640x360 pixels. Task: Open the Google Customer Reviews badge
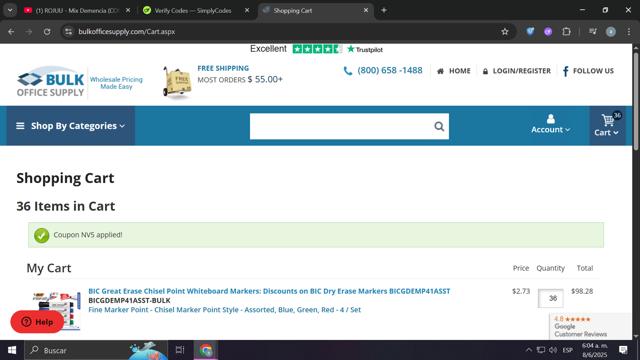[589, 326]
